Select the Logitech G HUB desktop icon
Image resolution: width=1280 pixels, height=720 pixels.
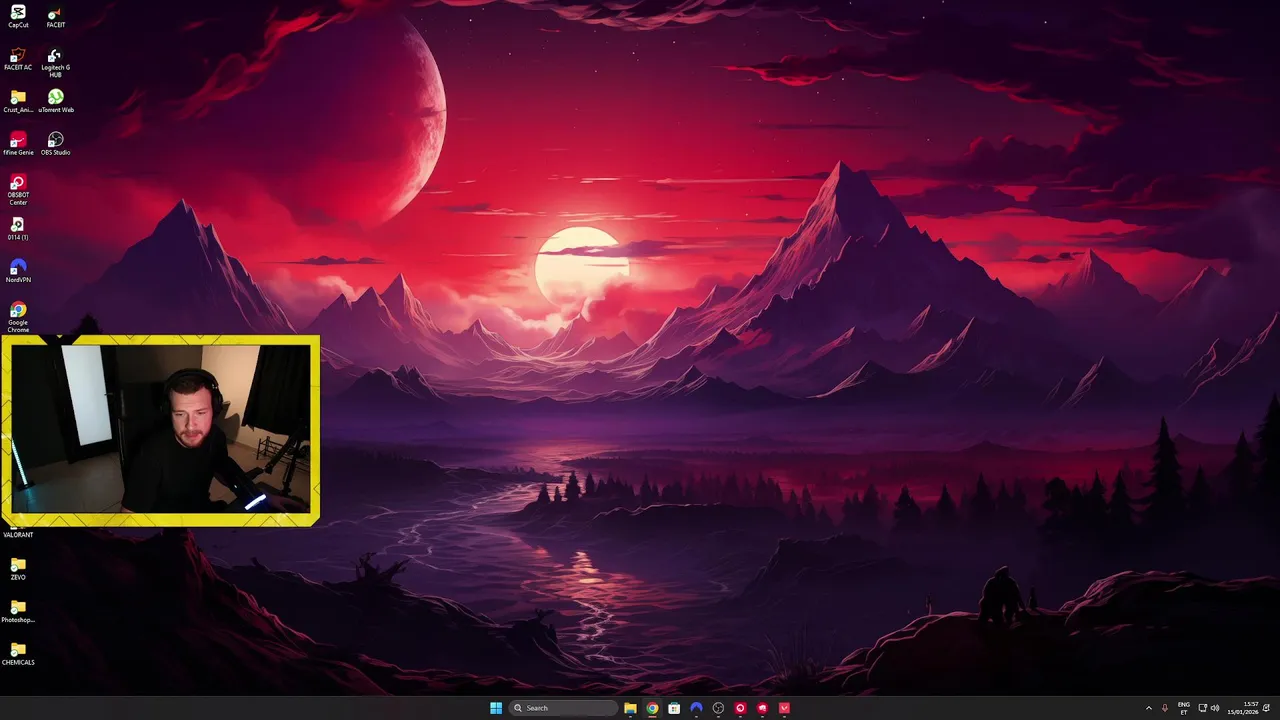tap(56, 62)
